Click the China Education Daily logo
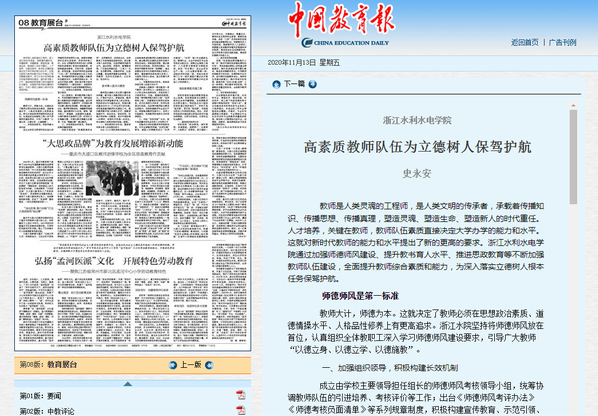This screenshot has height=416, width=598. click(x=345, y=43)
